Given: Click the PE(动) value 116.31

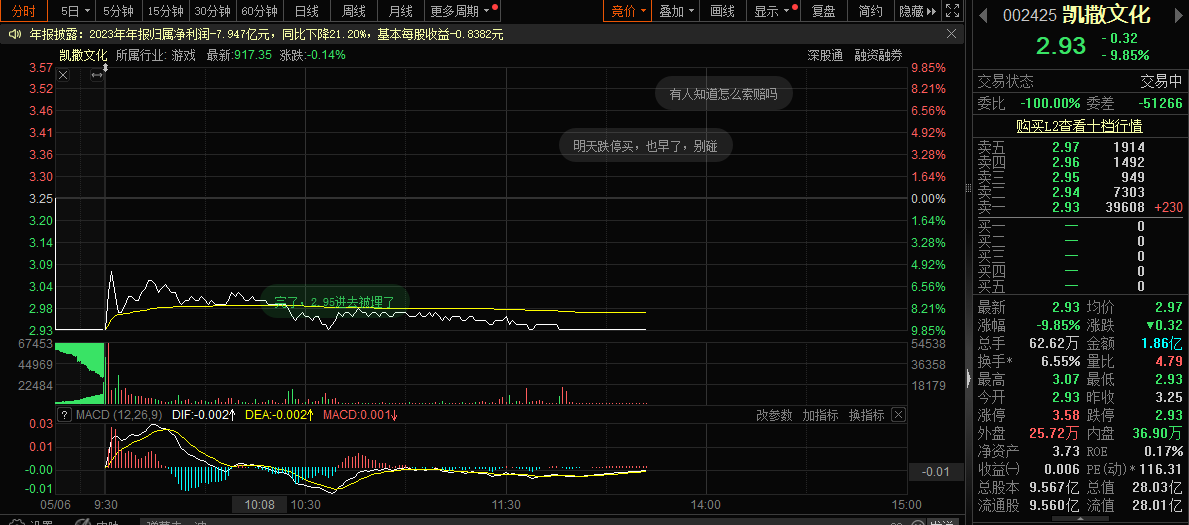Looking at the screenshot, I should (1160, 469).
